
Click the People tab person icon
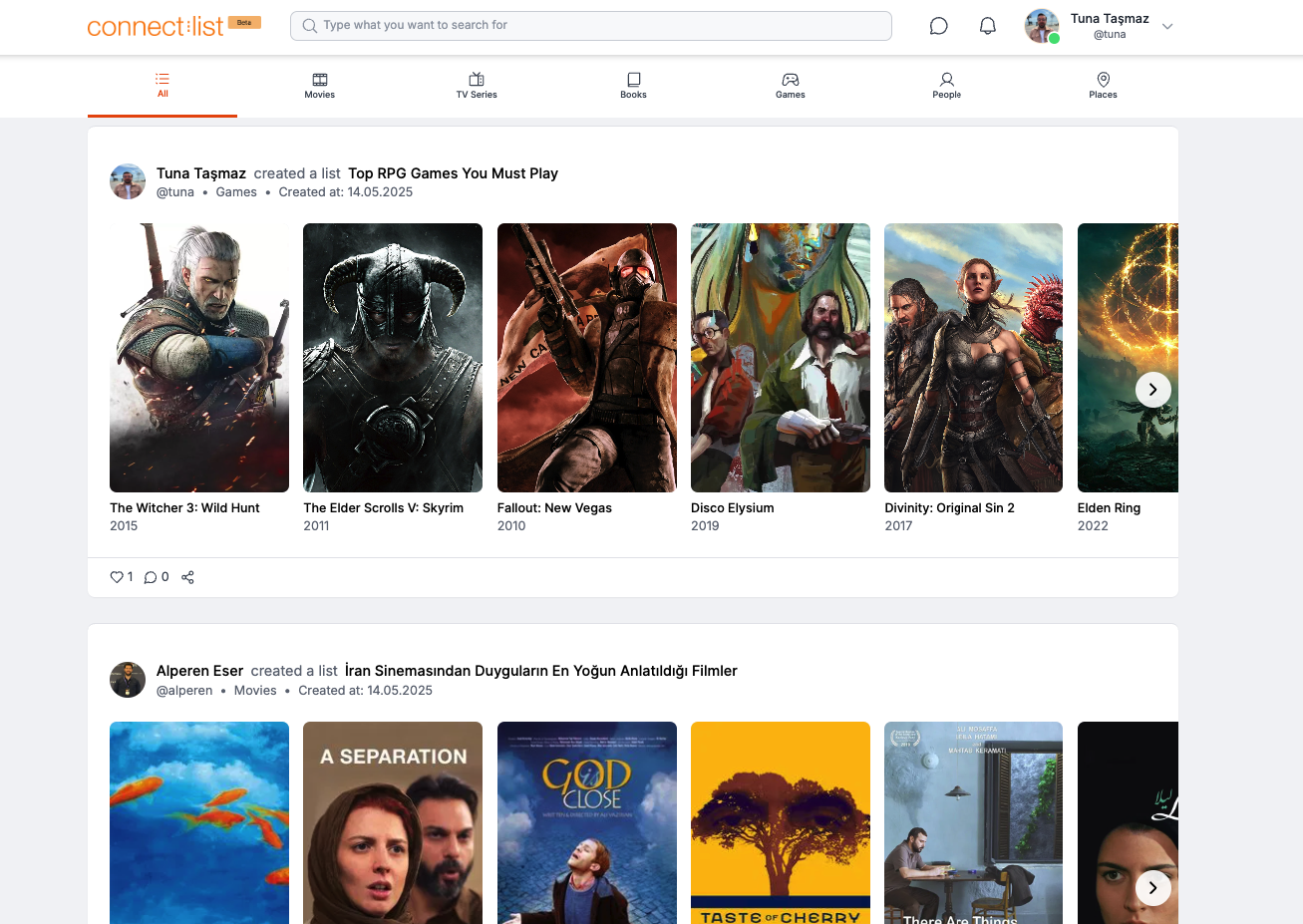tap(947, 80)
